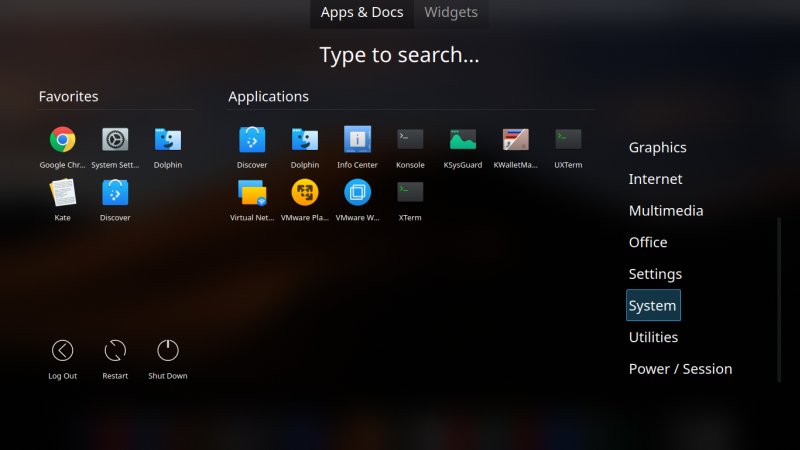This screenshot has width=800, height=450.
Task: Switch to the Widgets tab
Action: 450,13
